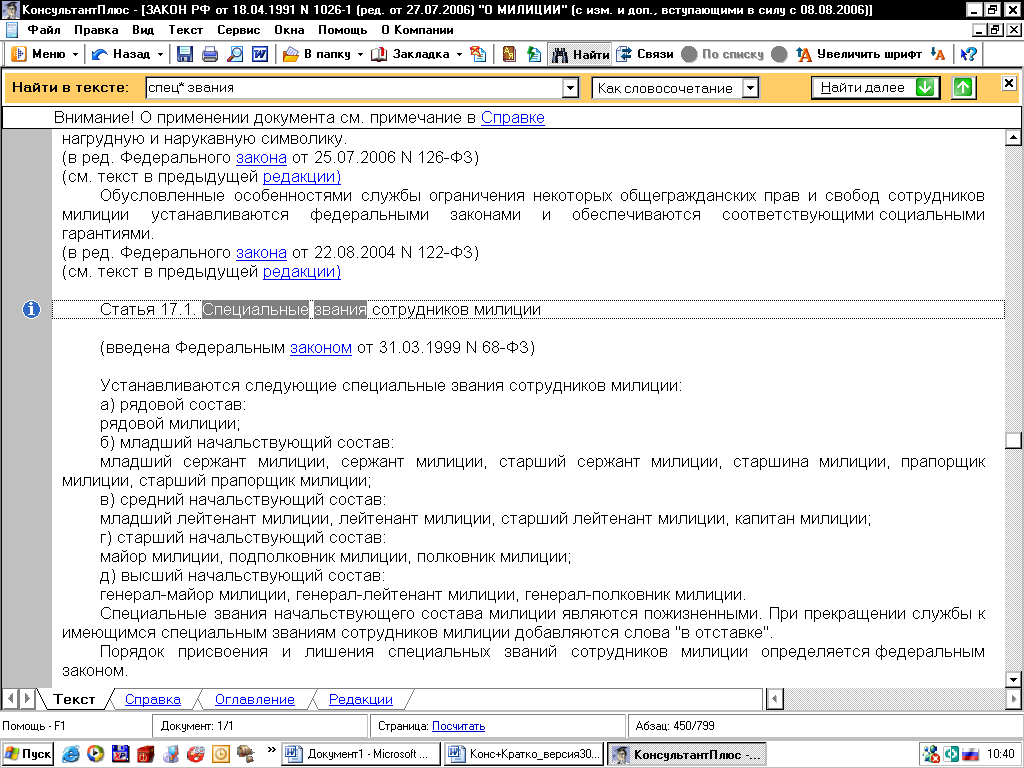This screenshot has height=768, width=1024.
Task: Click horizontal scrollbar right arrow
Action: 1014,699
